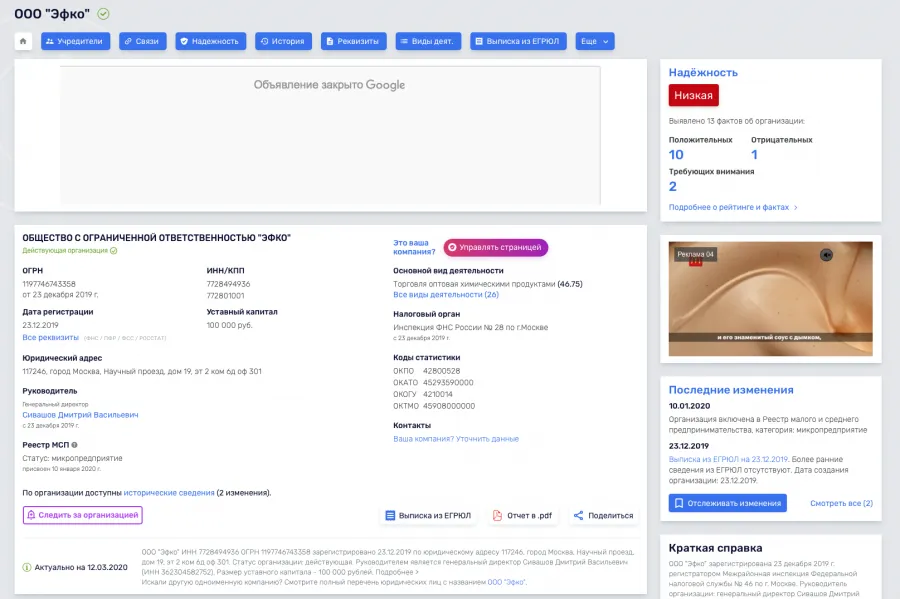Open the 10 positive facts count

pos(676,155)
